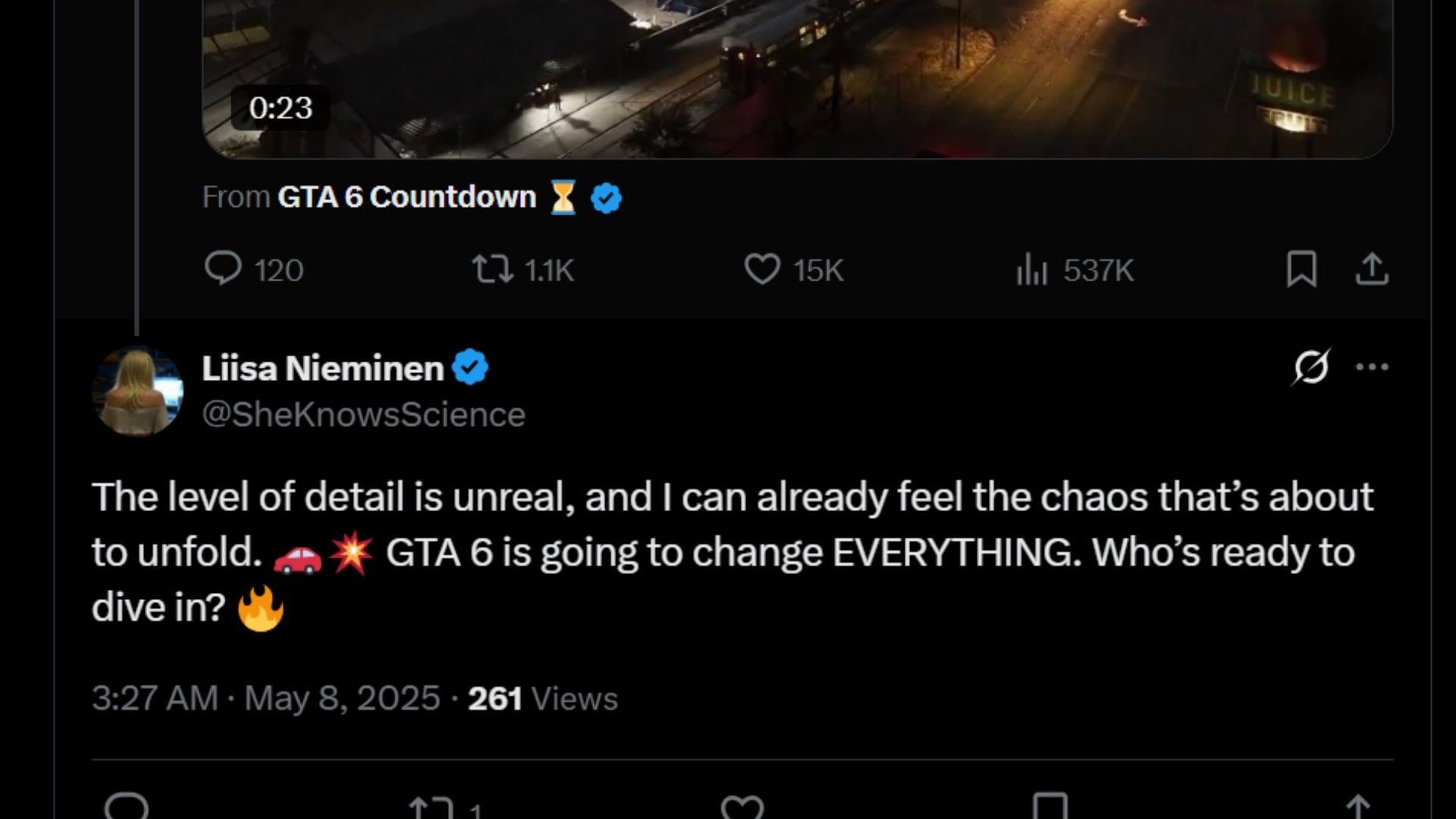Click the 261 Views count
Viewport: 1456px width, 819px height.
pyautogui.click(x=542, y=698)
